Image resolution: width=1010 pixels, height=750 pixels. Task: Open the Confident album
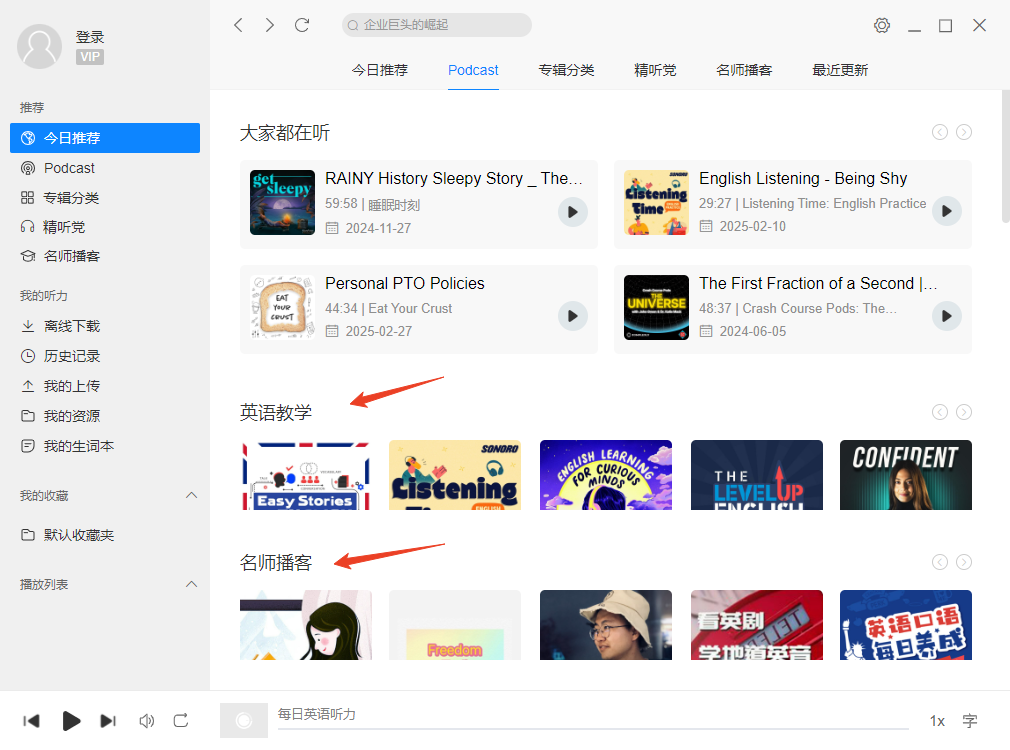906,475
